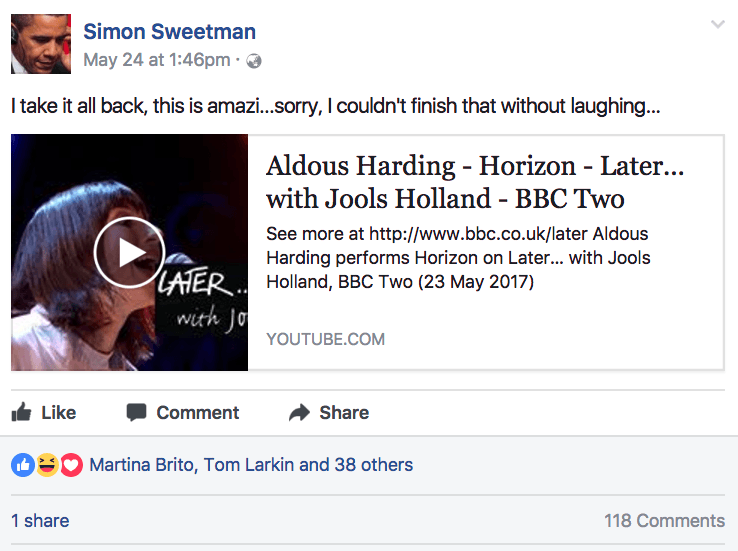Click the thumbs-up Like icon
The height and width of the screenshot is (551, 738).
pyautogui.click(x=20, y=412)
